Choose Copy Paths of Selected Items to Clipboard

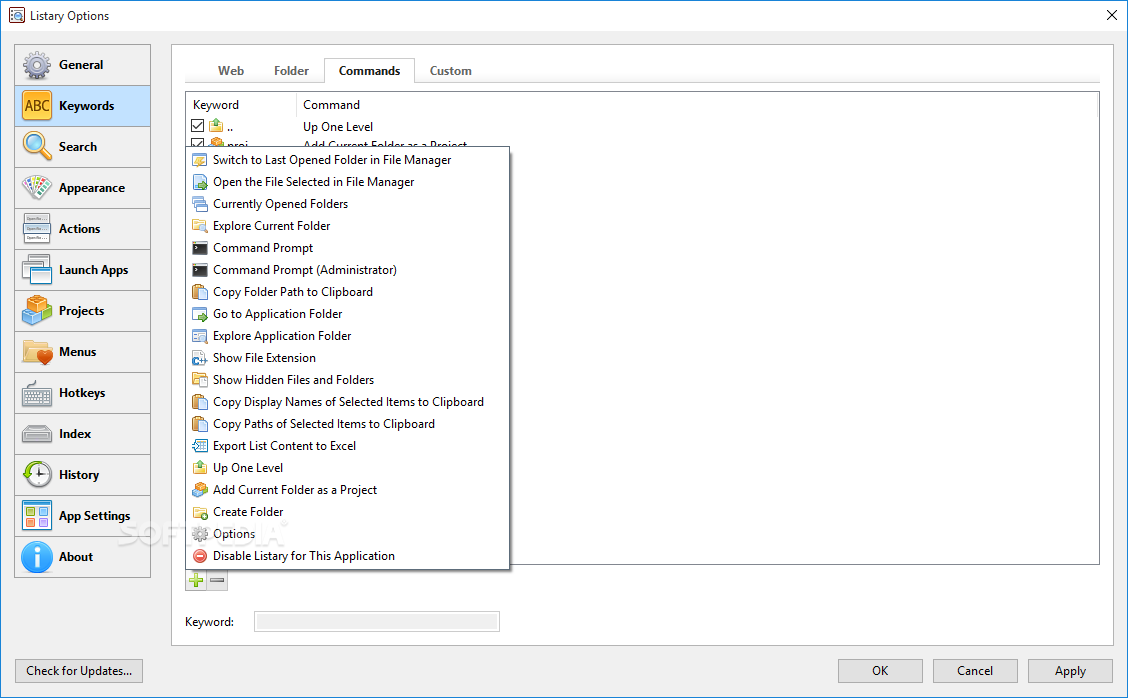[348, 424]
